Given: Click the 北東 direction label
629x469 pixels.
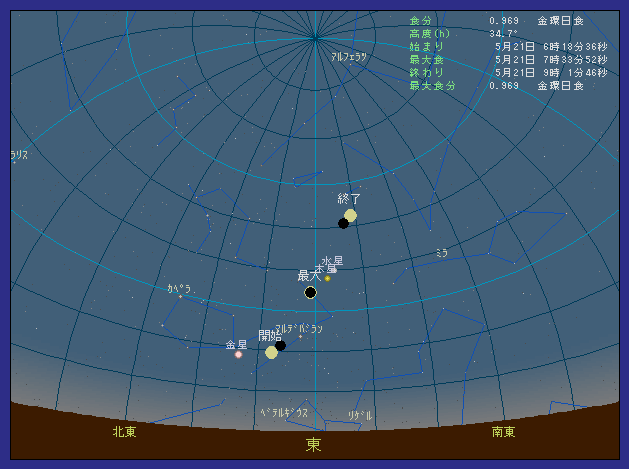Looking at the screenshot, I should (124, 432).
